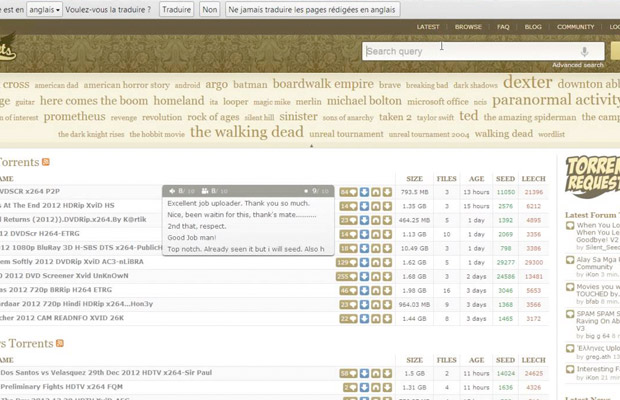Open the BROWSE tab in the top navigation
The height and width of the screenshot is (400, 620).
click(x=468, y=27)
